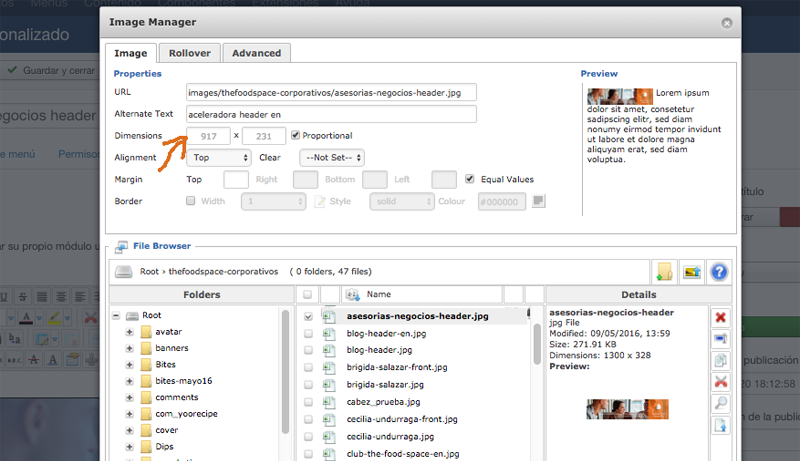Open the File Browser help icon

tap(719, 272)
